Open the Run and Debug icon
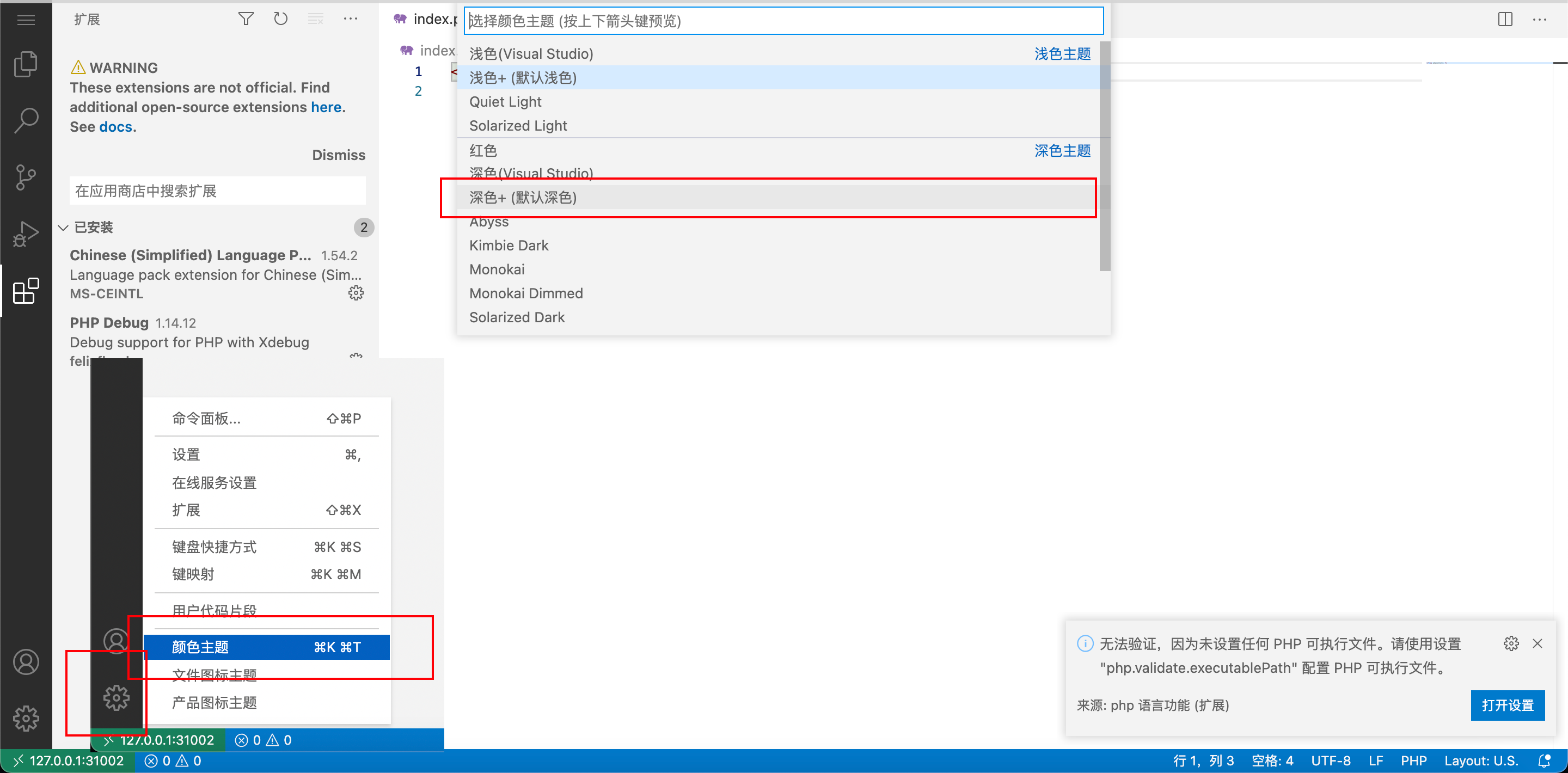1568x773 pixels. (26, 234)
